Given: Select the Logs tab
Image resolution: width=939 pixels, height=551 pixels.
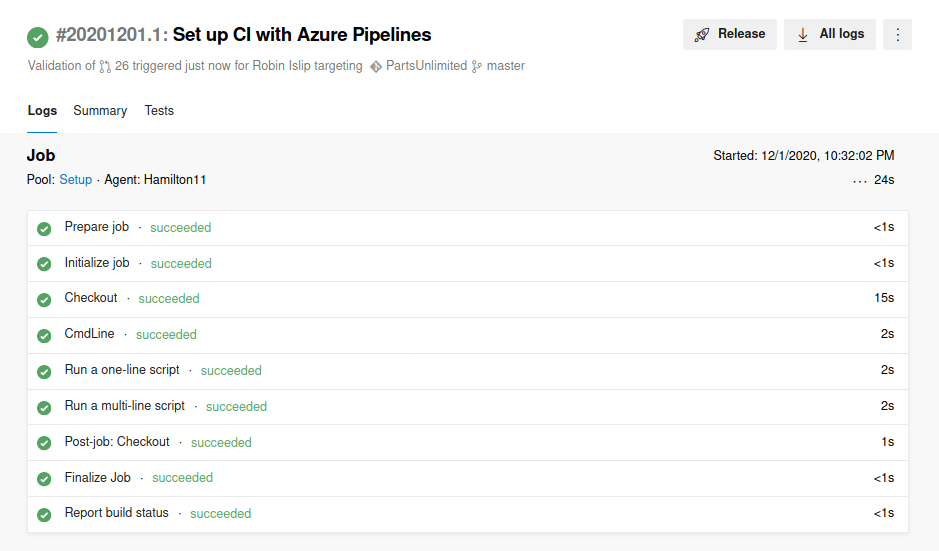Looking at the screenshot, I should pyautogui.click(x=42, y=111).
